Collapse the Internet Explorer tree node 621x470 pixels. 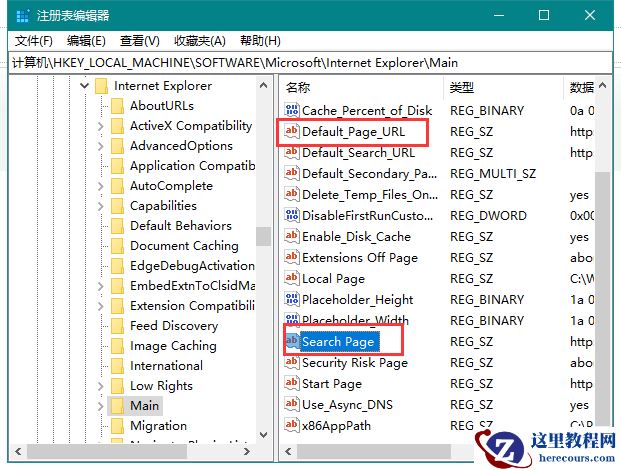point(84,86)
